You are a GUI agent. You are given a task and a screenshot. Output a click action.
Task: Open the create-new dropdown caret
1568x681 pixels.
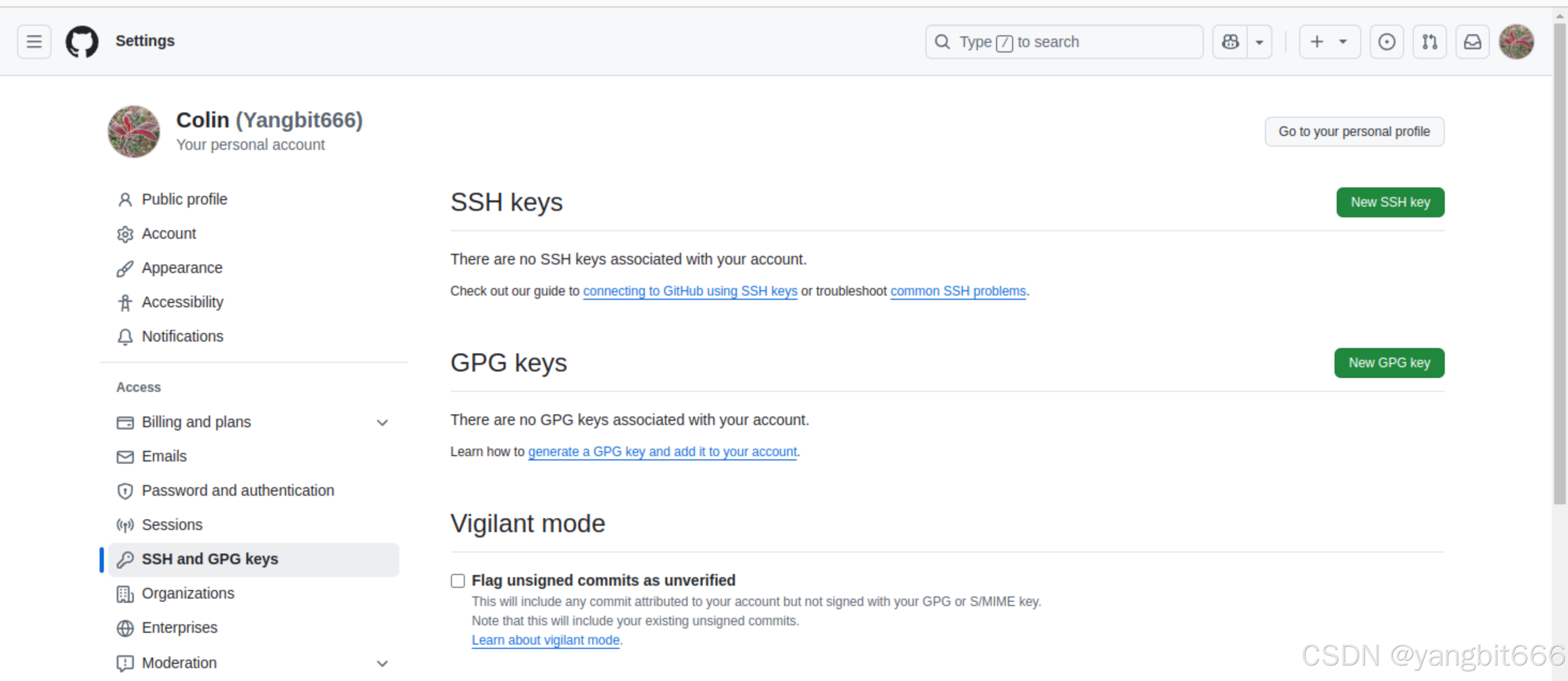[x=1343, y=41]
